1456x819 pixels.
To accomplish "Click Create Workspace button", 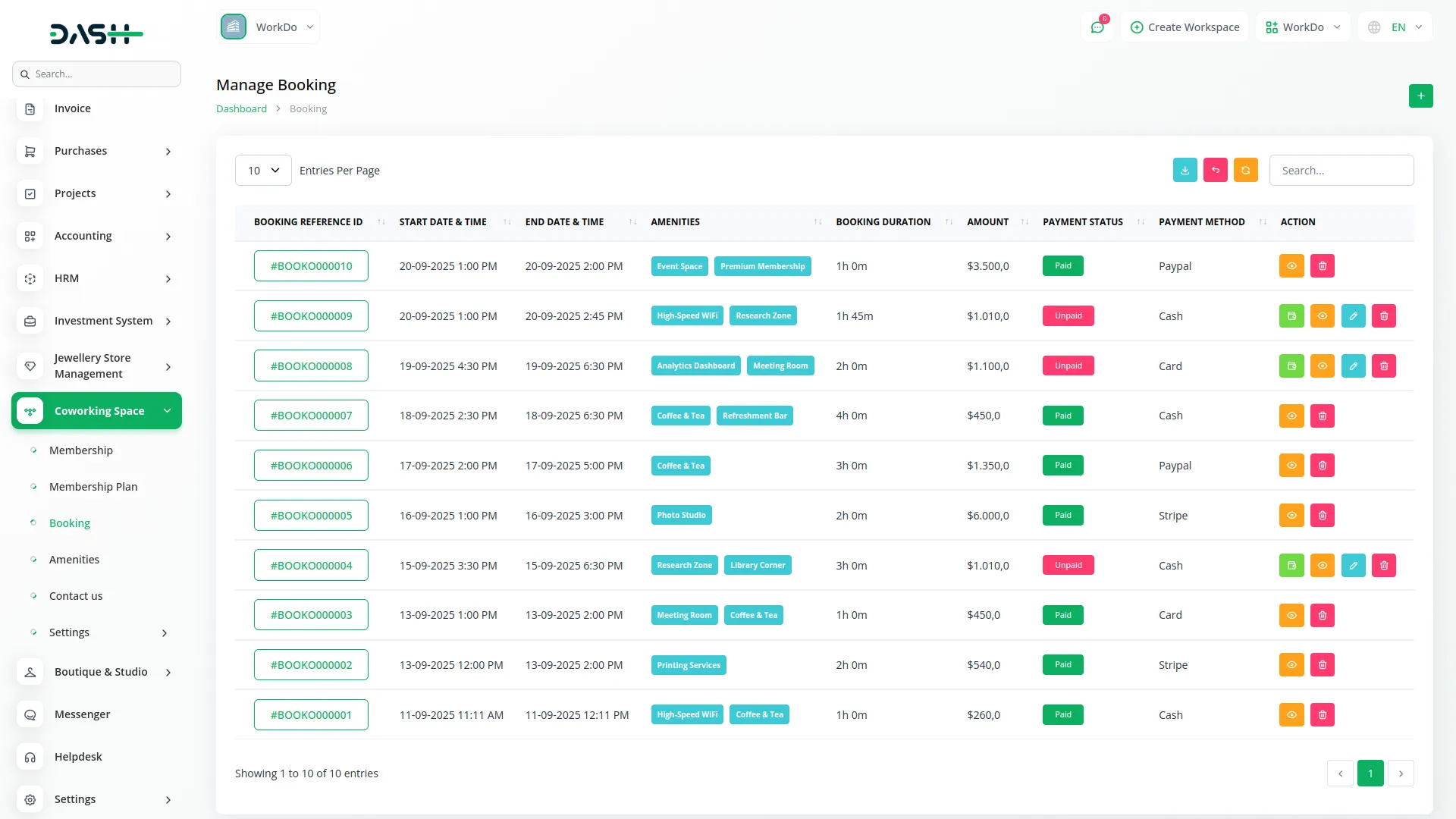I will [1185, 27].
